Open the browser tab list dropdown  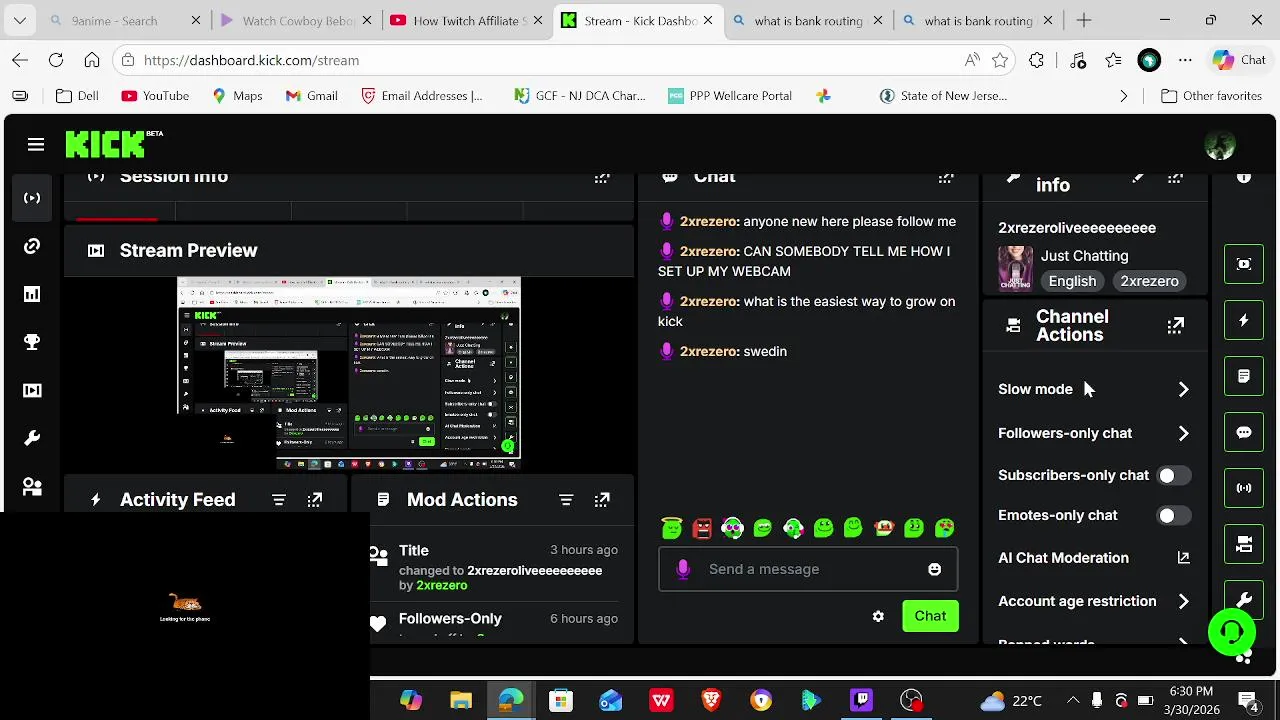tap(20, 20)
